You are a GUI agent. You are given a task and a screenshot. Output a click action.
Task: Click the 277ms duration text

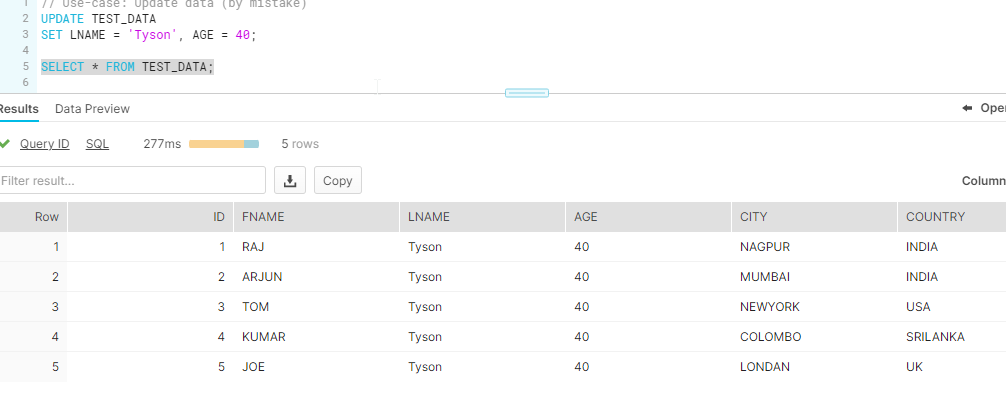point(162,144)
